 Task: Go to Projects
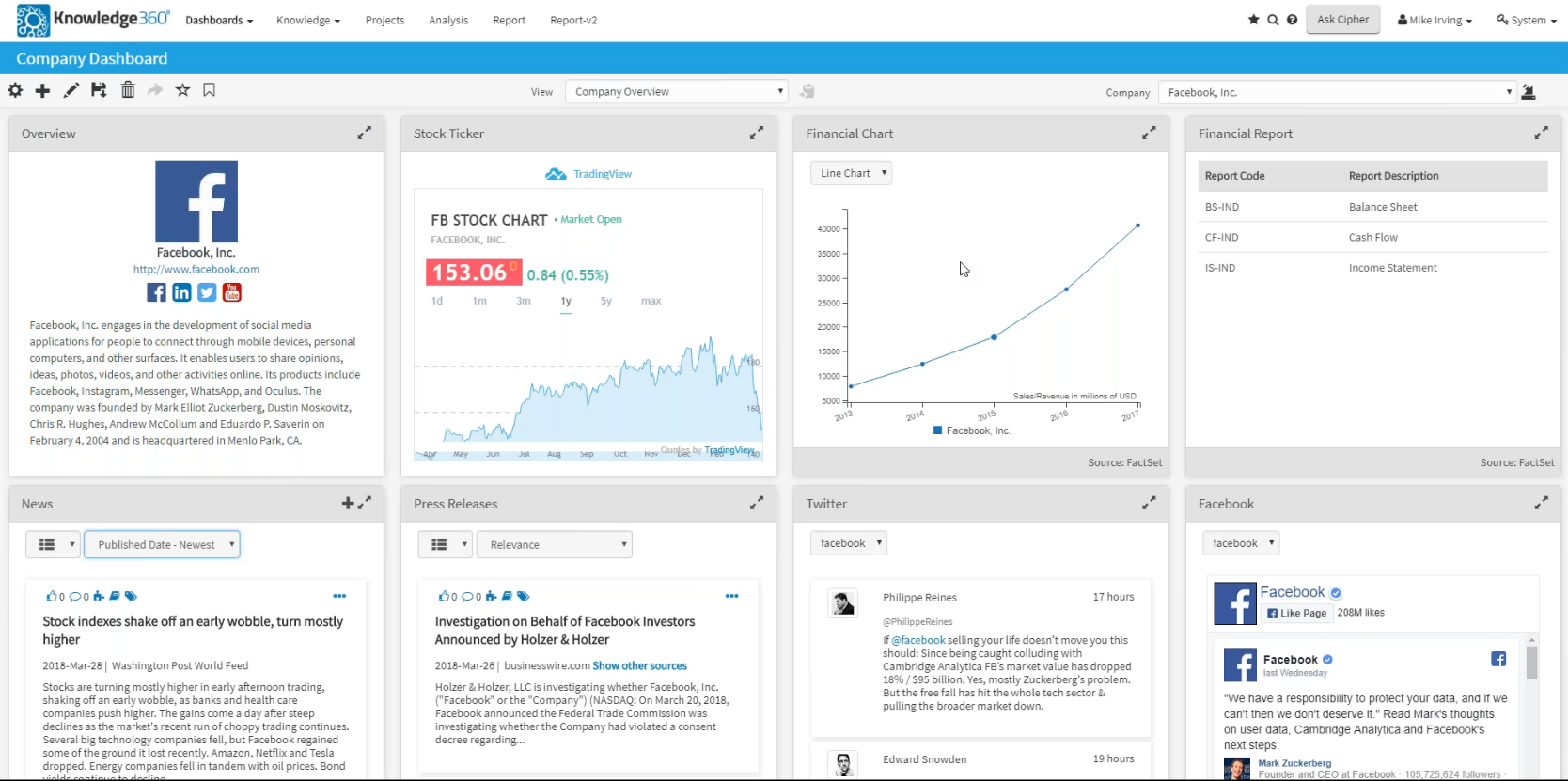pos(384,21)
